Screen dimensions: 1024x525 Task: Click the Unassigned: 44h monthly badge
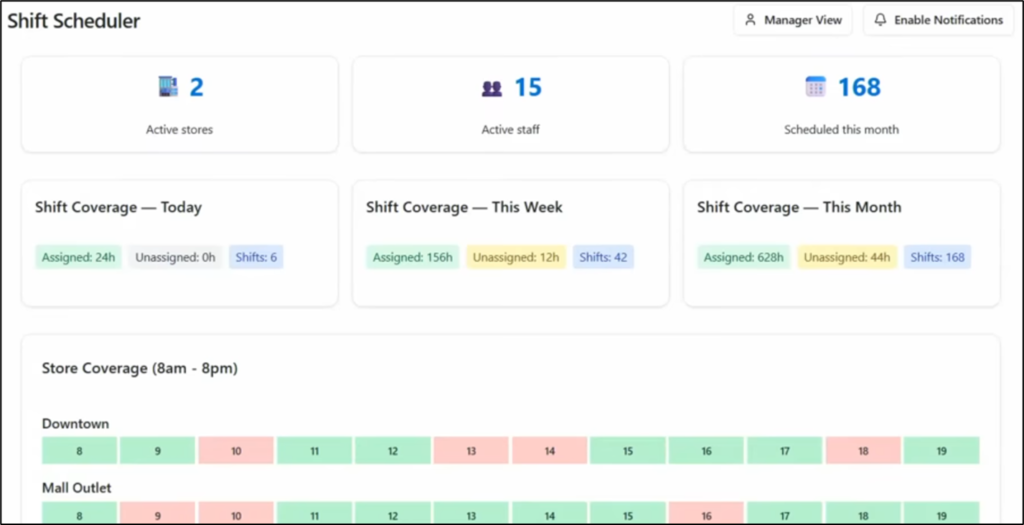tap(847, 257)
